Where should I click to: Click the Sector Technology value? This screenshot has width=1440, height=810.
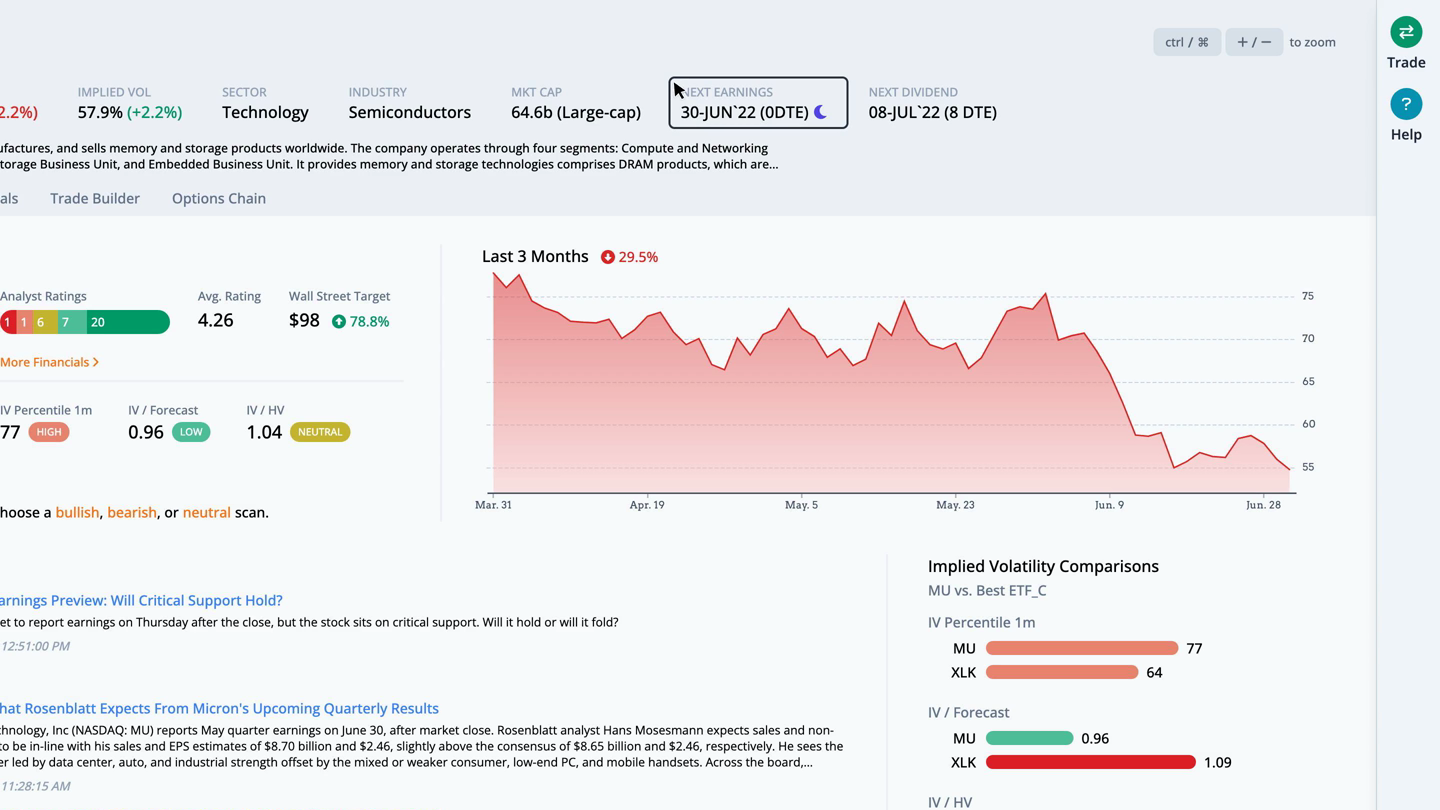coord(265,112)
